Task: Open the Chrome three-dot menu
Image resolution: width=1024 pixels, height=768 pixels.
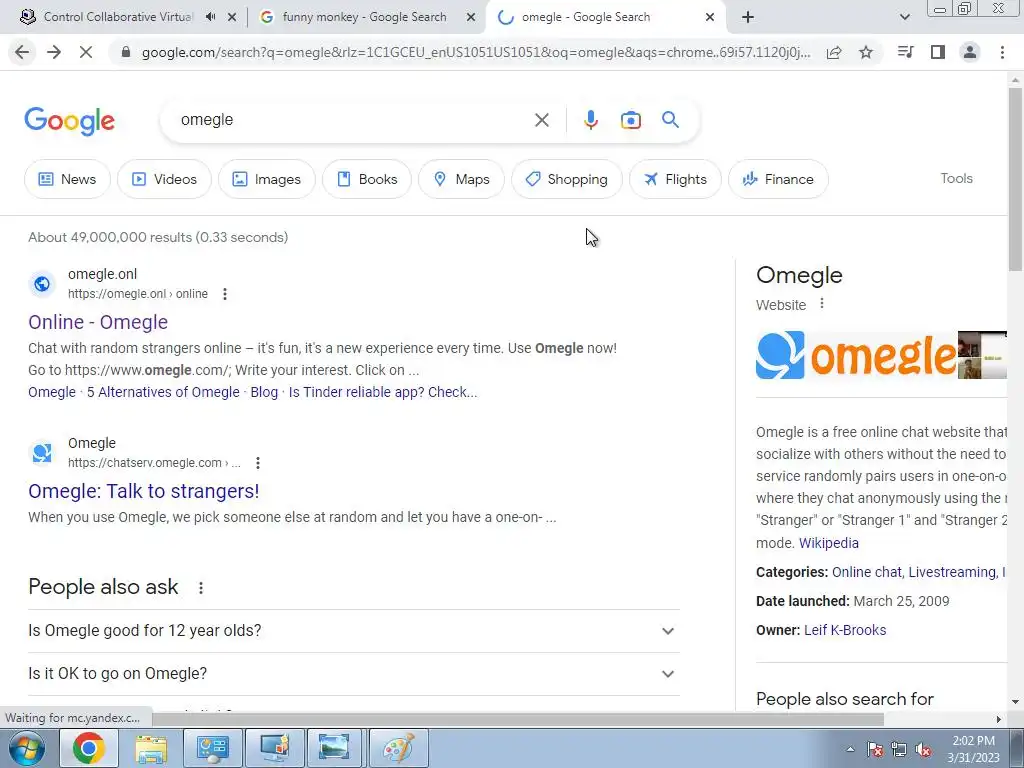Action: pos(1002,52)
